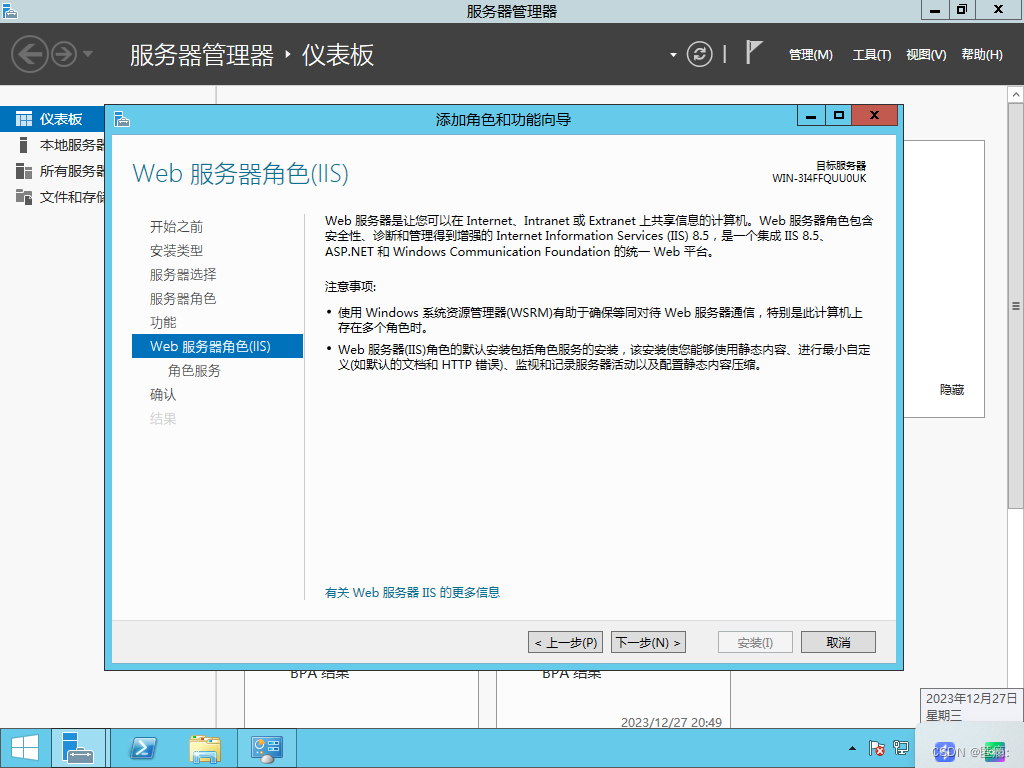Click the wizard title bar icon
1024x768 pixels.
[x=122, y=120]
